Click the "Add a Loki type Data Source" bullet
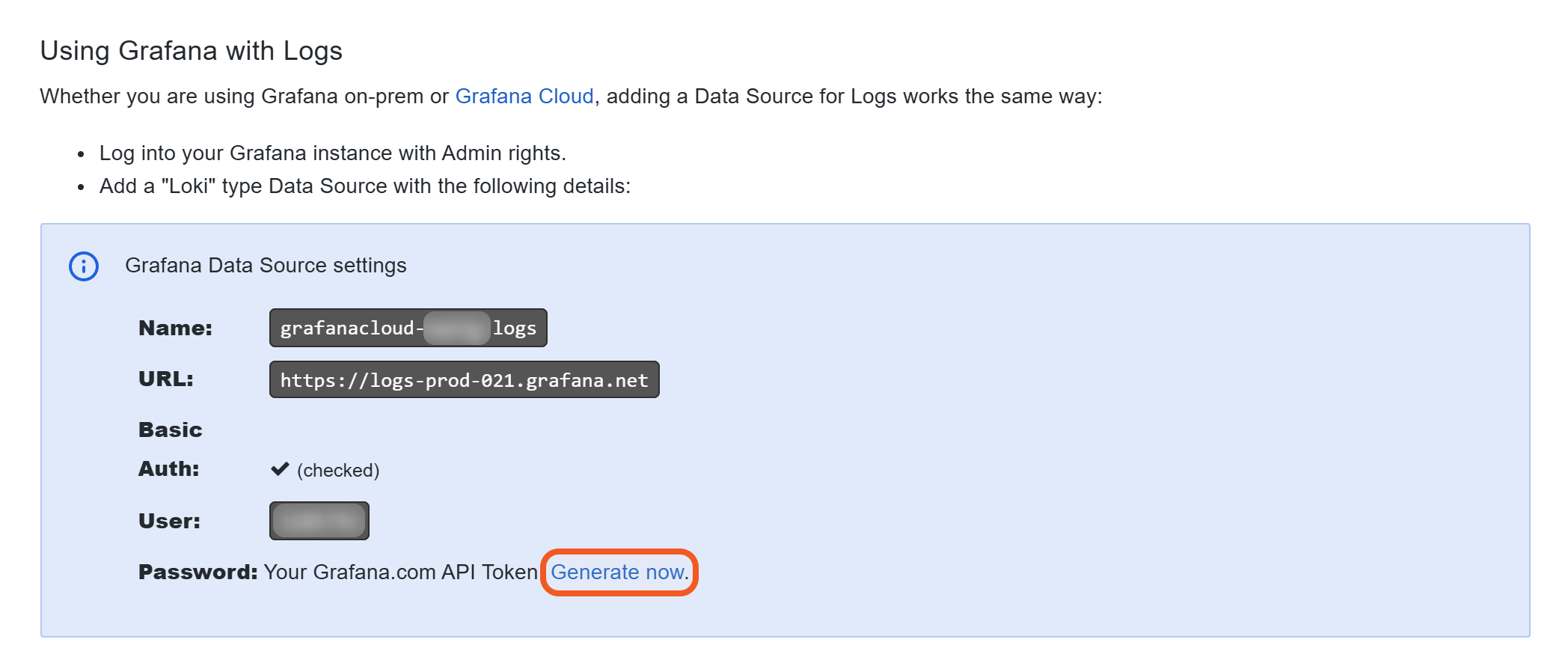 click(x=364, y=186)
